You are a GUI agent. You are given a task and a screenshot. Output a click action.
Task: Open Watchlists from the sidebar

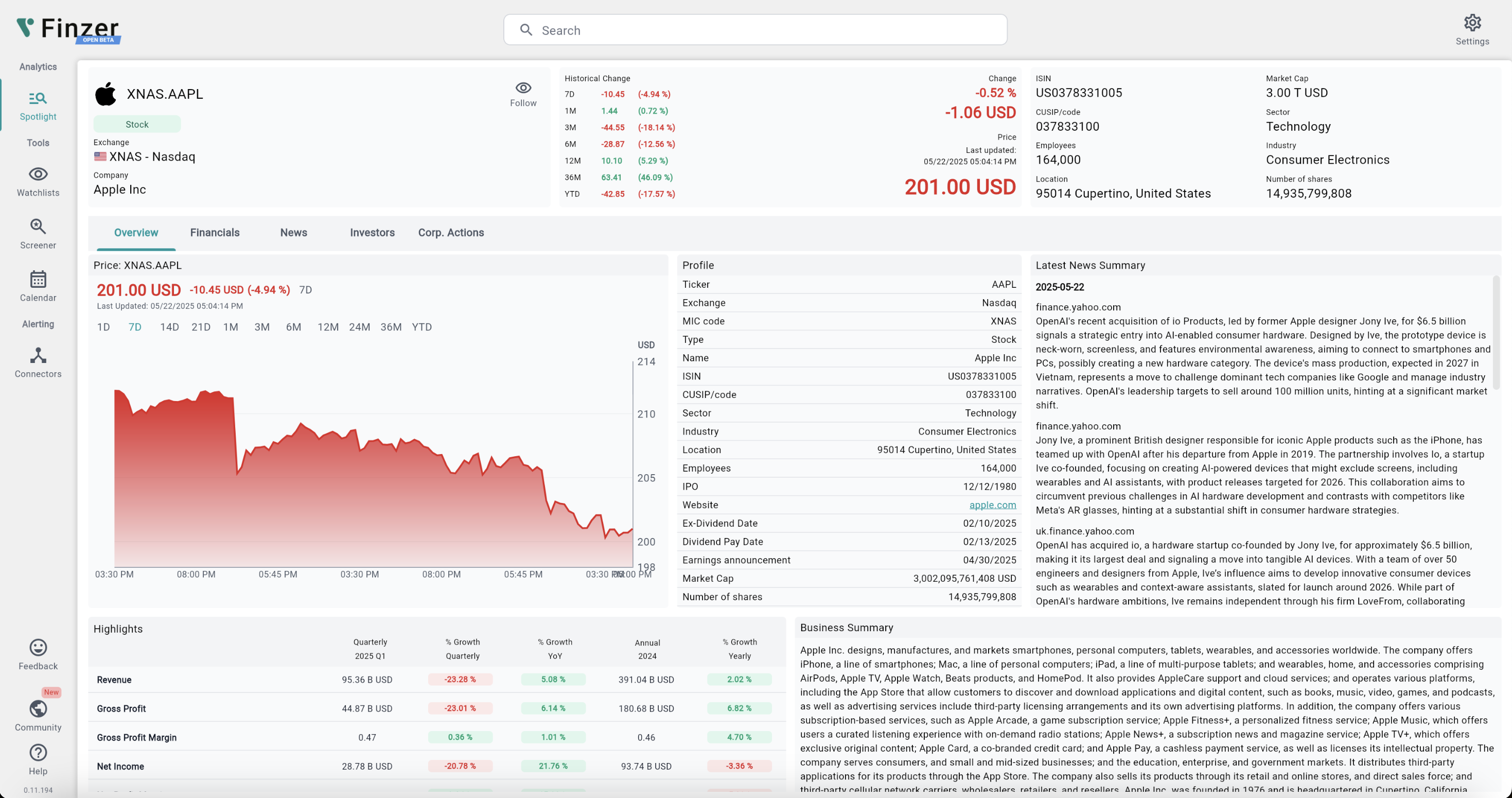38,174
